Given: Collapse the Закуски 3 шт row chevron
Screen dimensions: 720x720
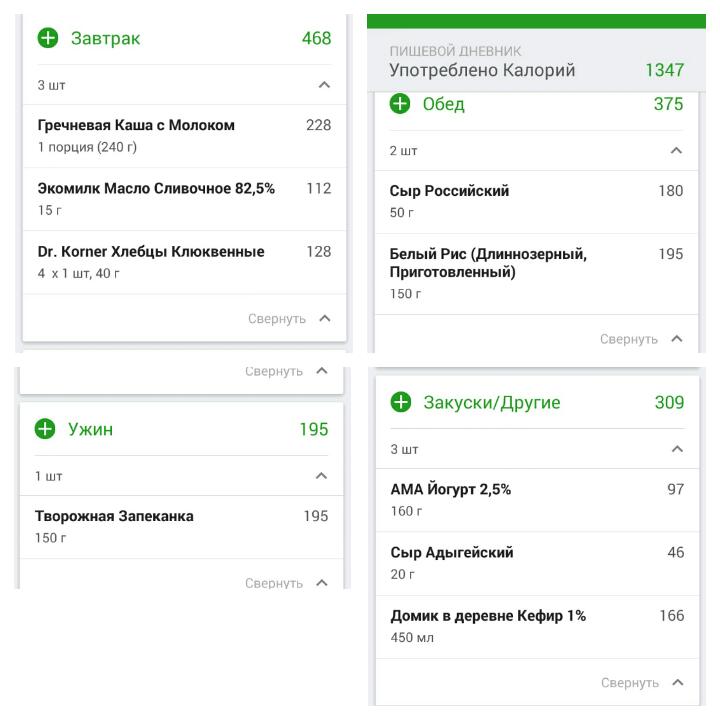Looking at the screenshot, I should [x=677, y=449].
